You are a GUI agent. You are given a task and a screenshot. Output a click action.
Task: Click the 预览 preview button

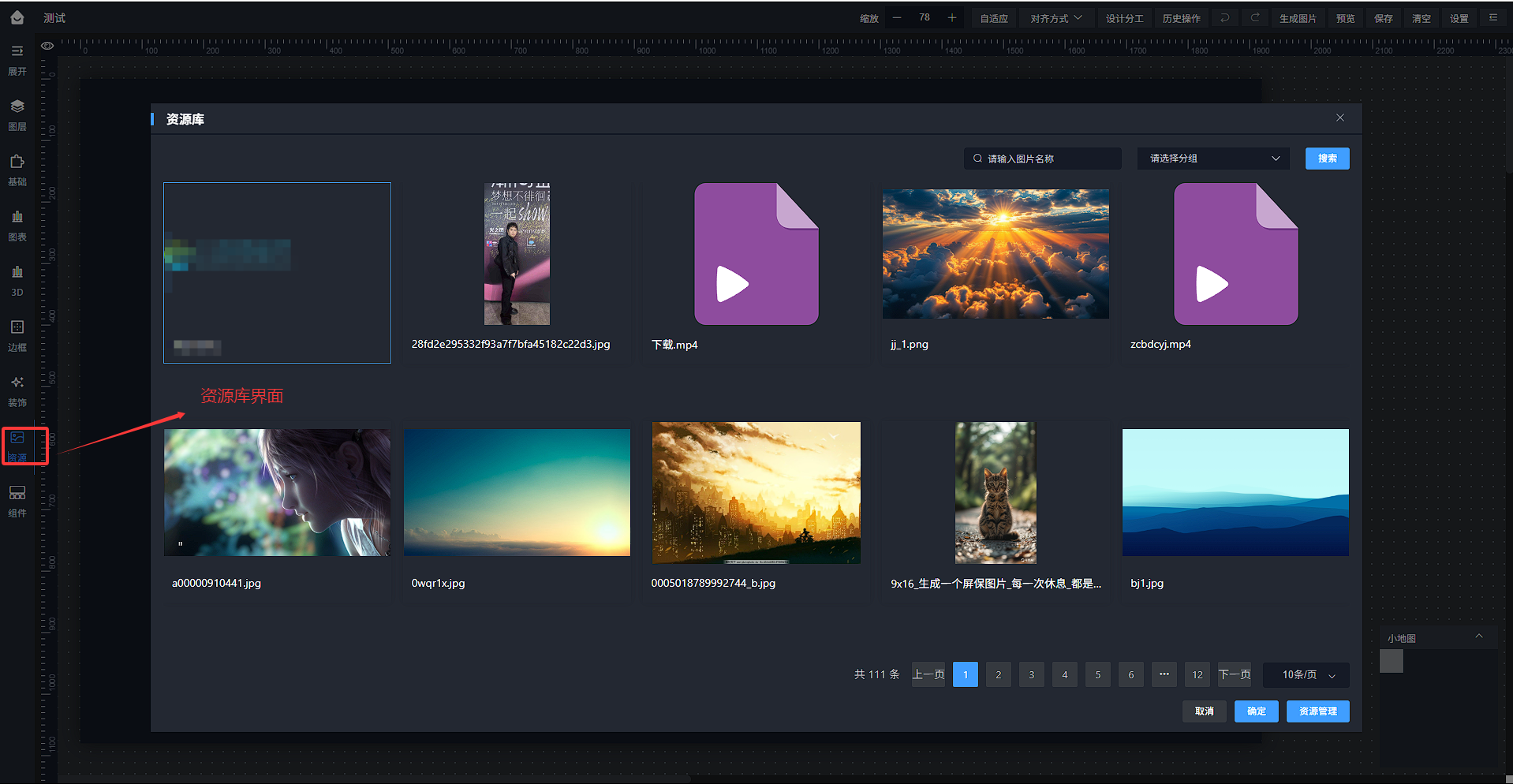tap(1346, 18)
